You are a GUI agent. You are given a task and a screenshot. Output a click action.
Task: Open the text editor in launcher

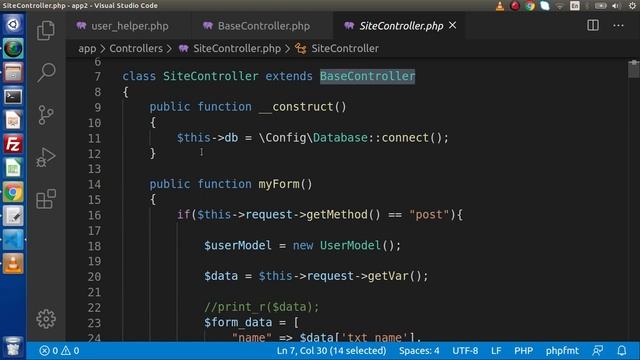13,216
